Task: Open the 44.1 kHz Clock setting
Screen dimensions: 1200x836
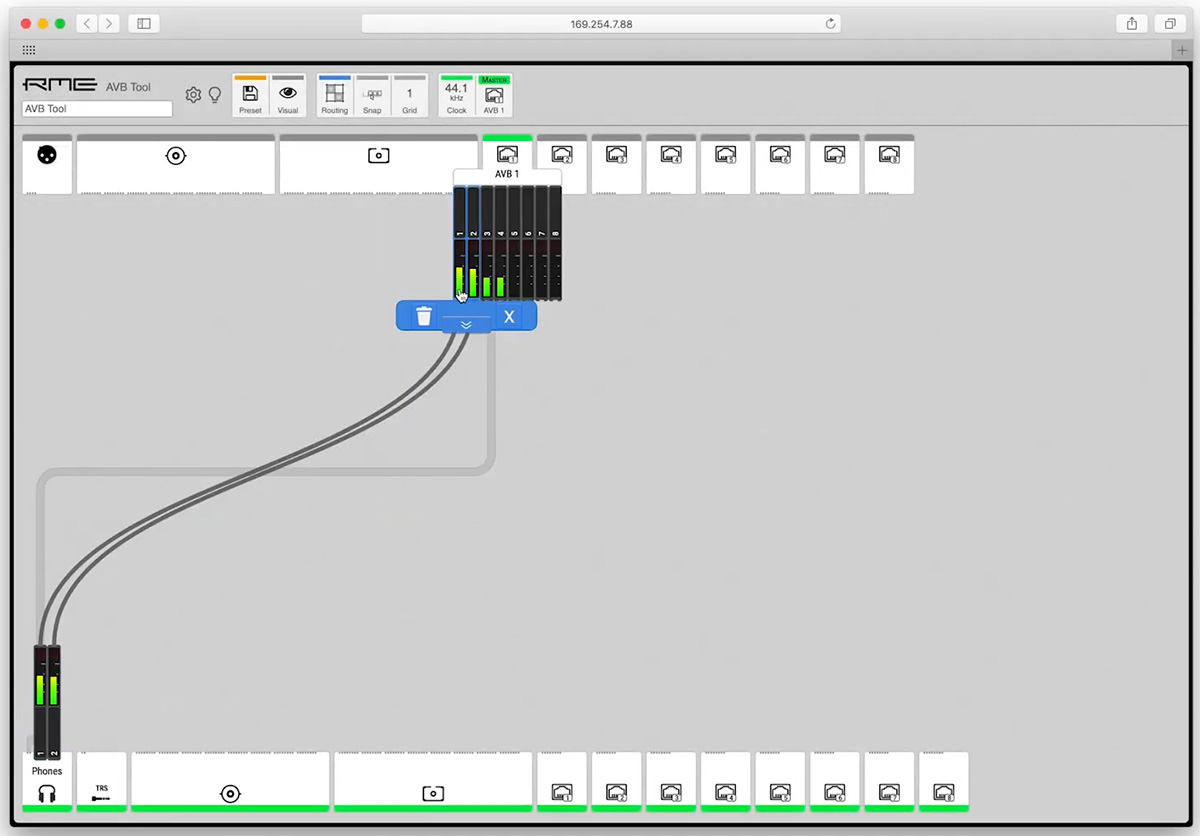Action: (457, 96)
